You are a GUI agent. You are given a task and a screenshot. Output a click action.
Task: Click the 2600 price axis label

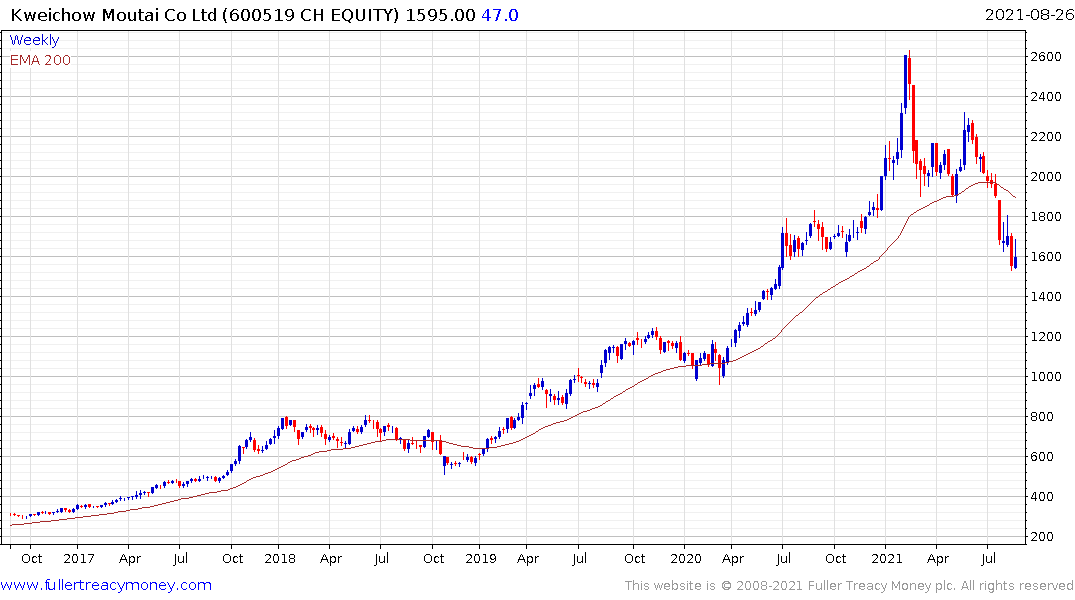pyautogui.click(x=1046, y=57)
